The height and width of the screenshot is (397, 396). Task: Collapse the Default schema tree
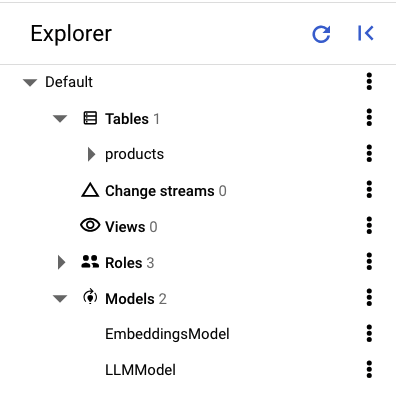click(30, 82)
